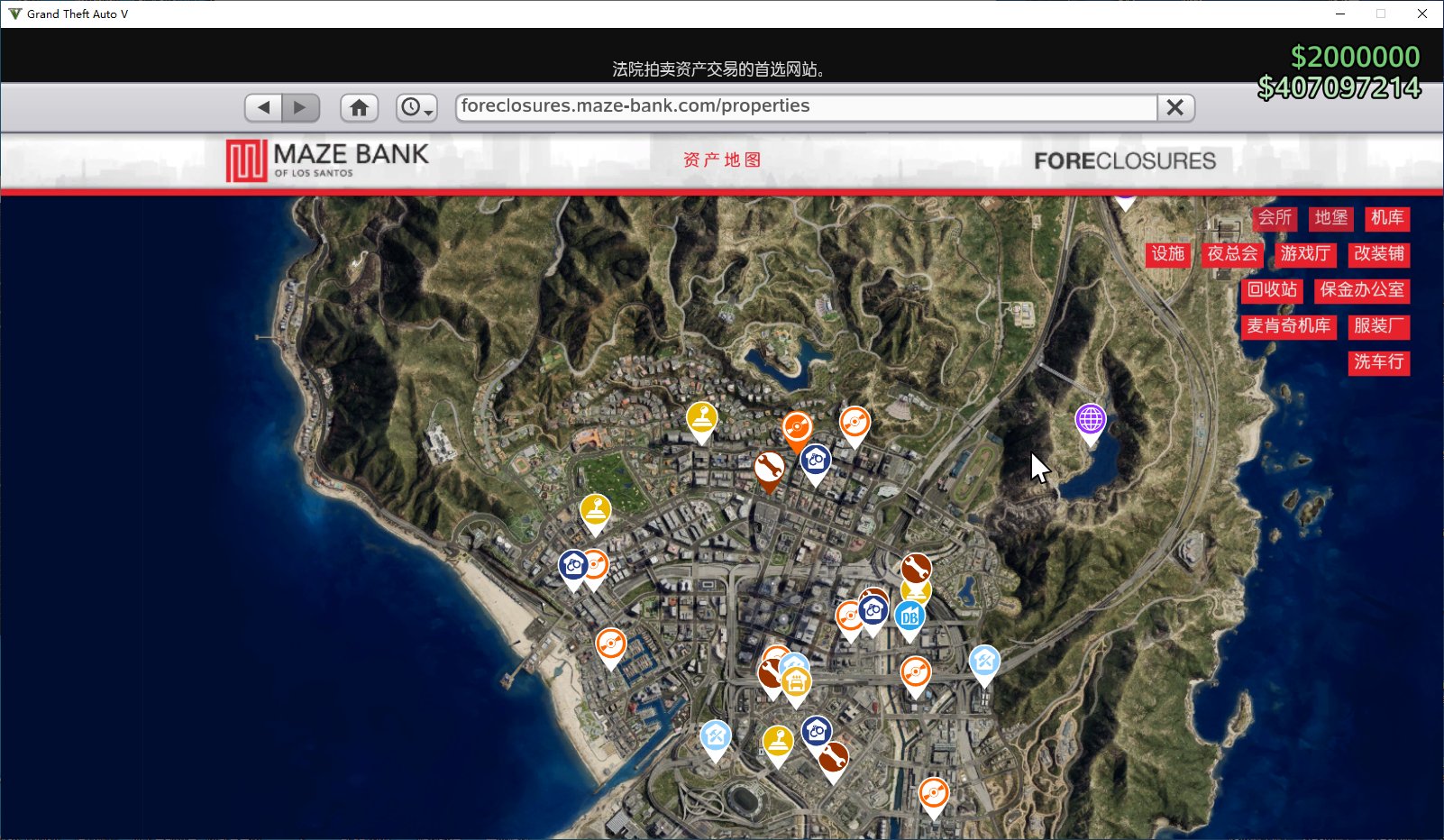Click the yellow car wash marker
This screenshot has width=1444, height=840.
pos(796,683)
